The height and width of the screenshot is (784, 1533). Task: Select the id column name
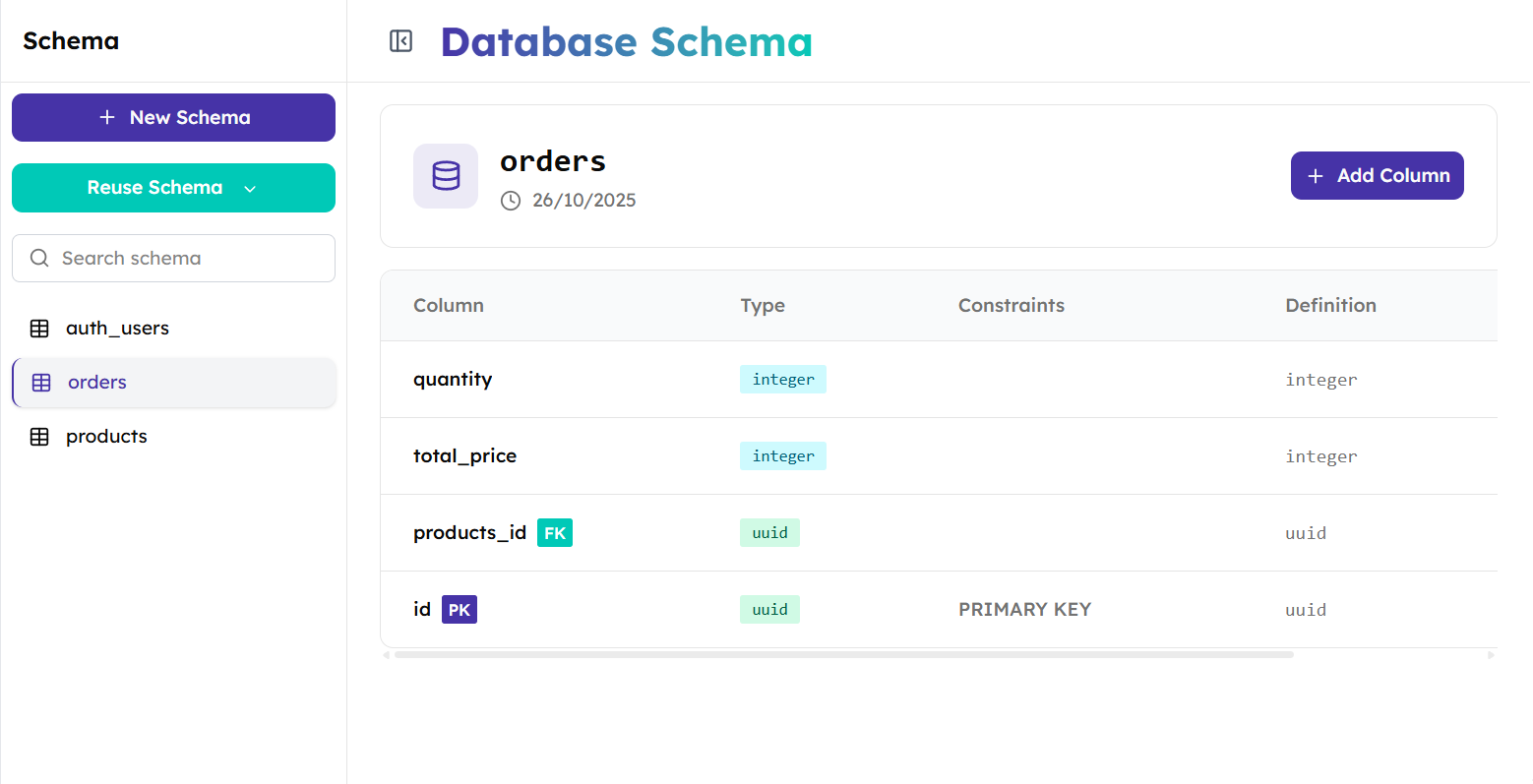pos(422,609)
